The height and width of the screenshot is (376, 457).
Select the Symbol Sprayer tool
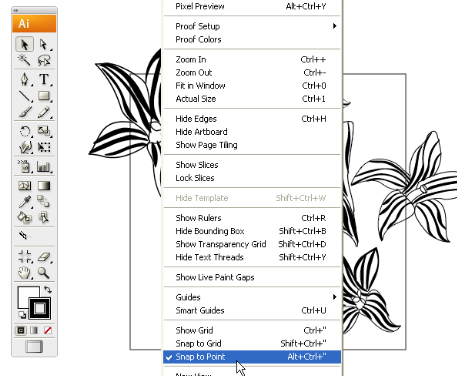pos(24,166)
